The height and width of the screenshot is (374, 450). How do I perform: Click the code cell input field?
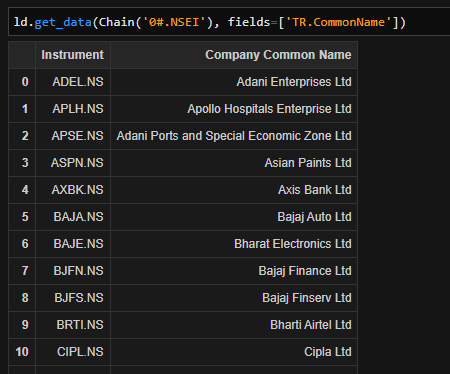click(x=229, y=22)
